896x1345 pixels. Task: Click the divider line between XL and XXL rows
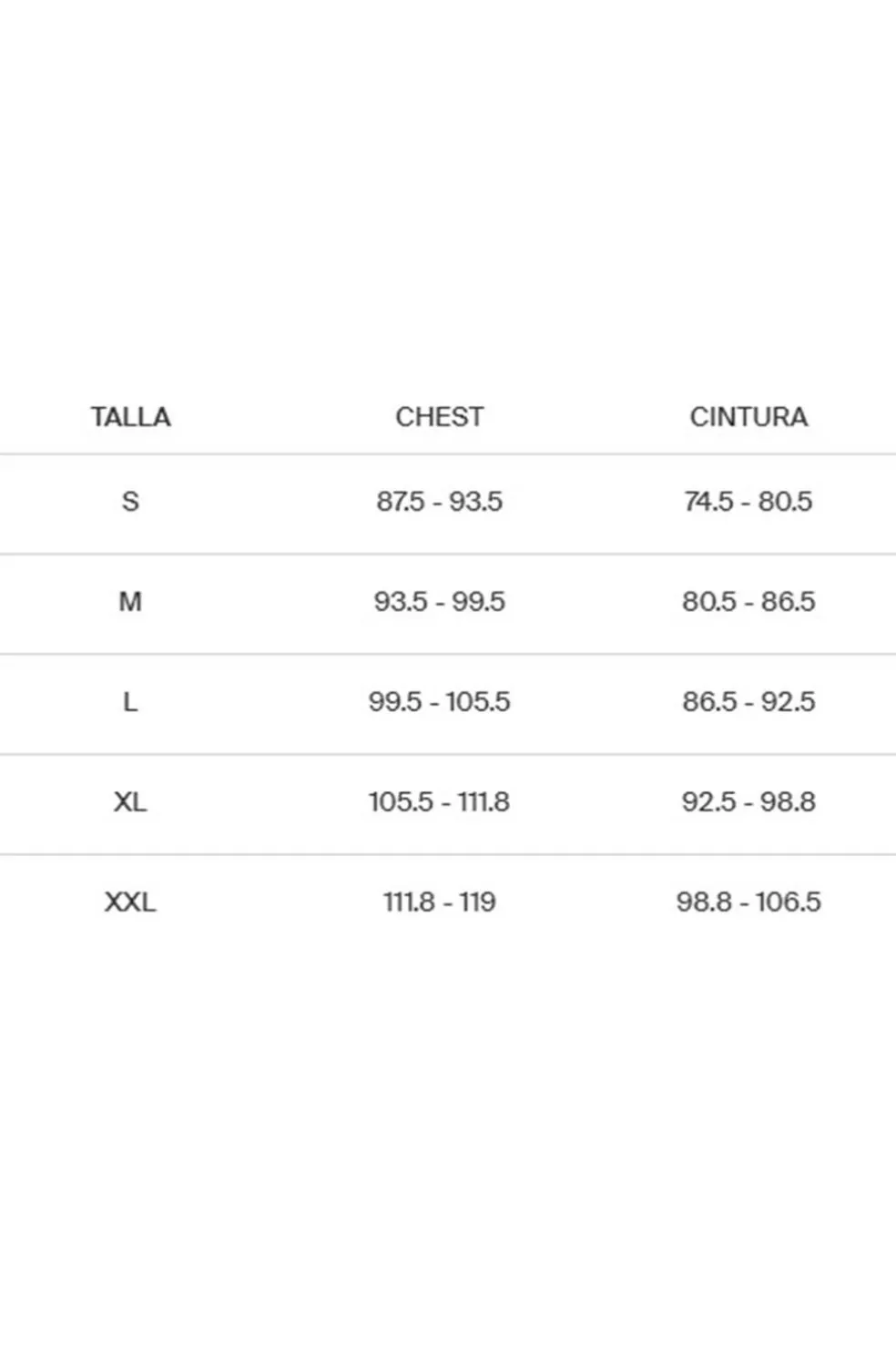448,854
